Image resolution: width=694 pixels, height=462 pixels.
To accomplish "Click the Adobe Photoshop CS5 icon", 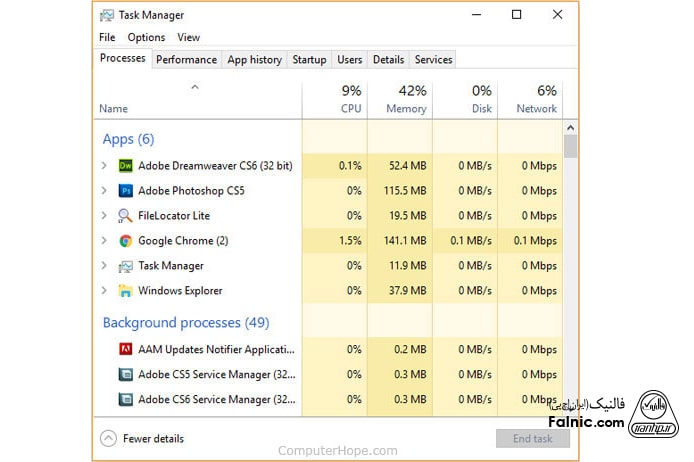I will click(126, 190).
